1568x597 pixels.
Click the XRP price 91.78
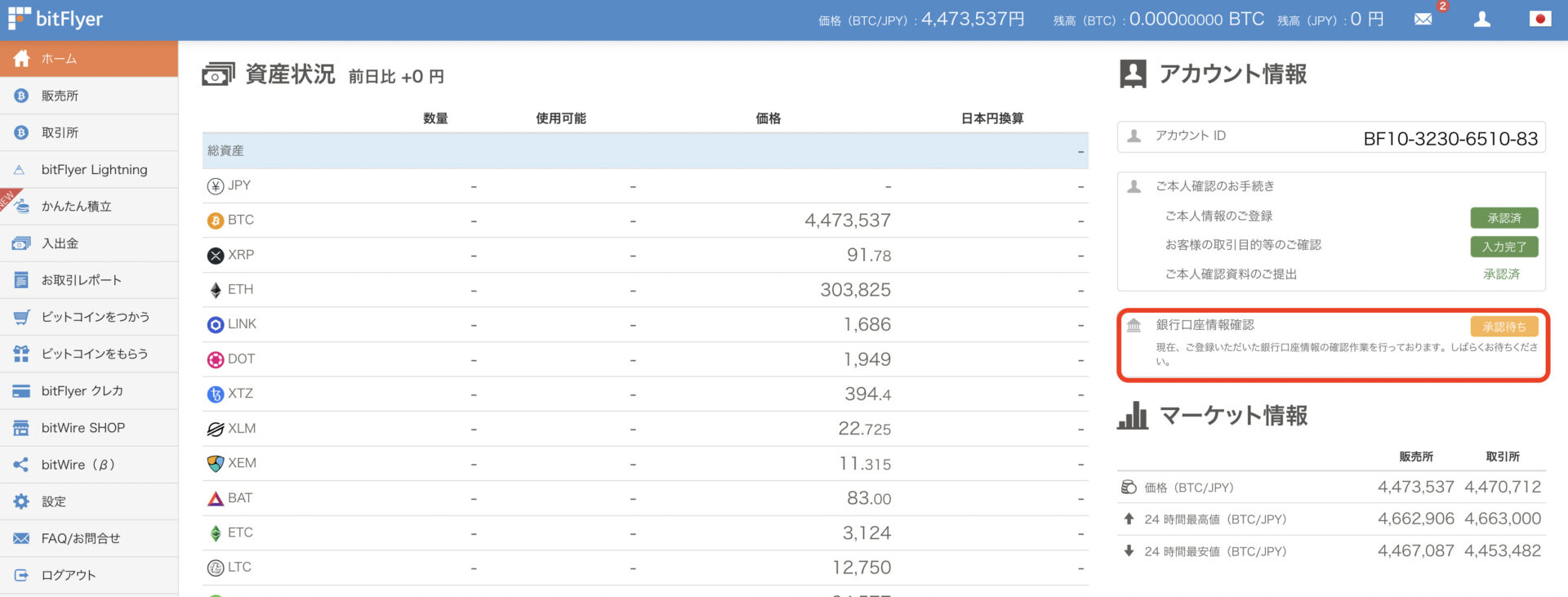869,256
